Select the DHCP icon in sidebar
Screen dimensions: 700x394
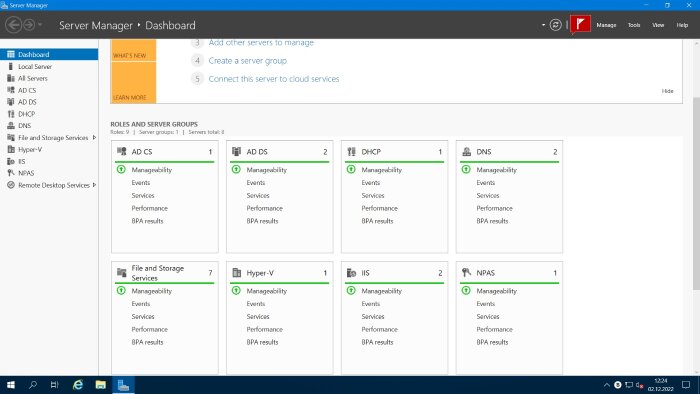[11, 114]
